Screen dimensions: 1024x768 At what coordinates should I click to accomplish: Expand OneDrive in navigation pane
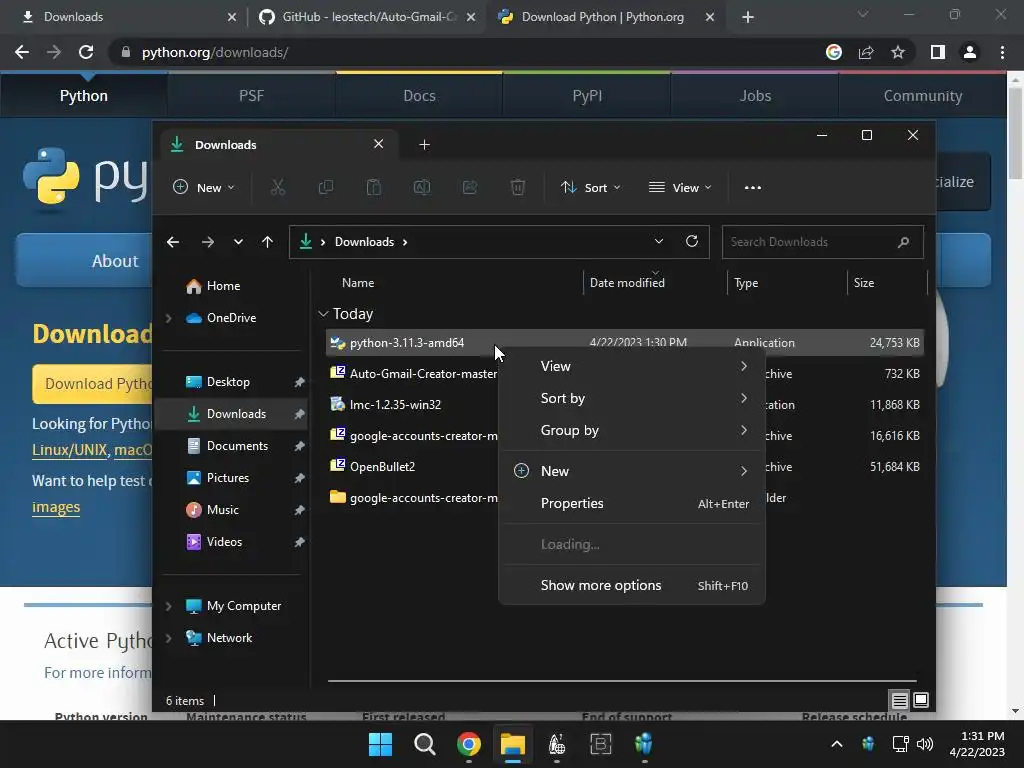tap(168, 318)
